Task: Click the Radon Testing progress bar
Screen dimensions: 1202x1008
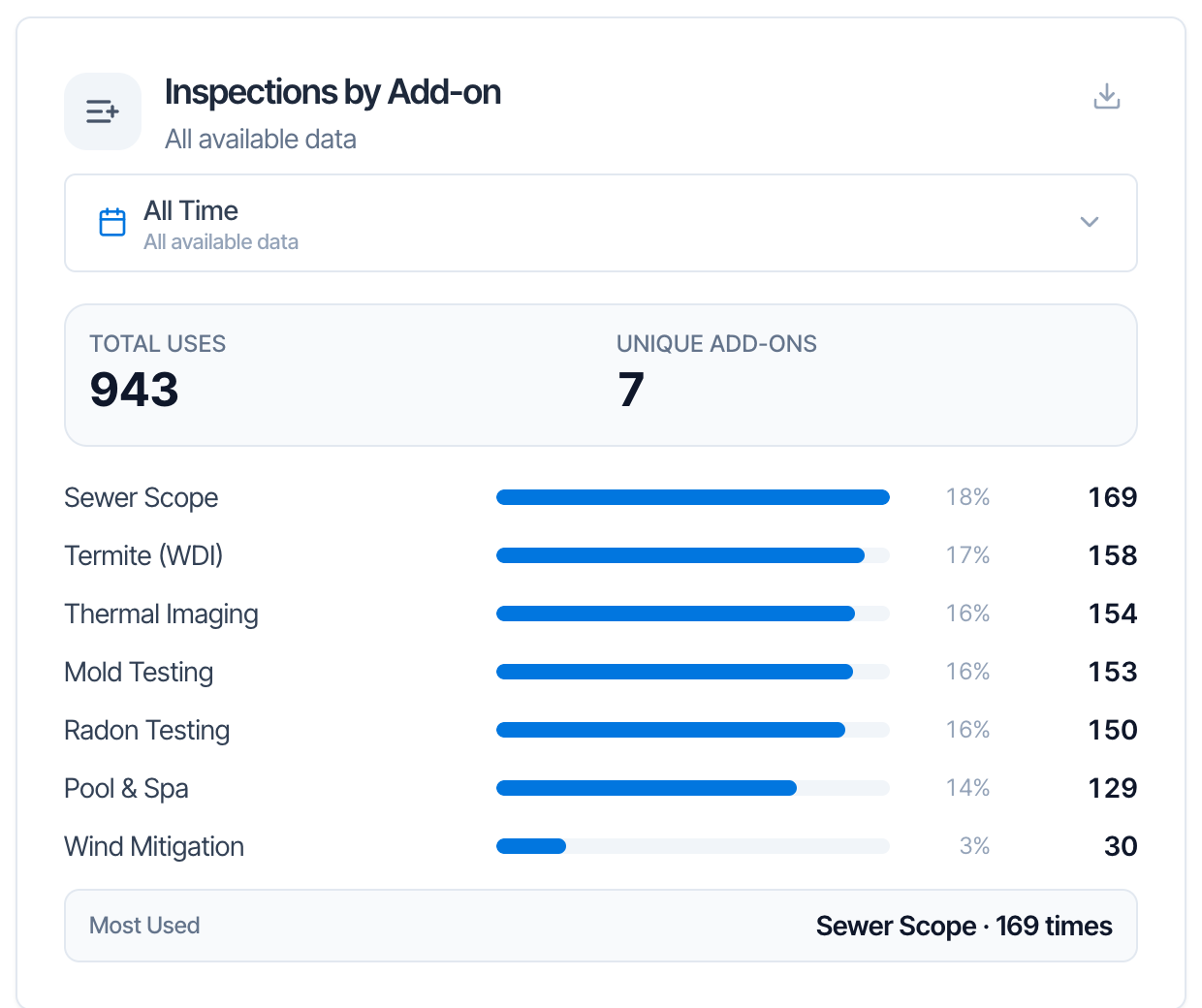Action: coord(693,730)
